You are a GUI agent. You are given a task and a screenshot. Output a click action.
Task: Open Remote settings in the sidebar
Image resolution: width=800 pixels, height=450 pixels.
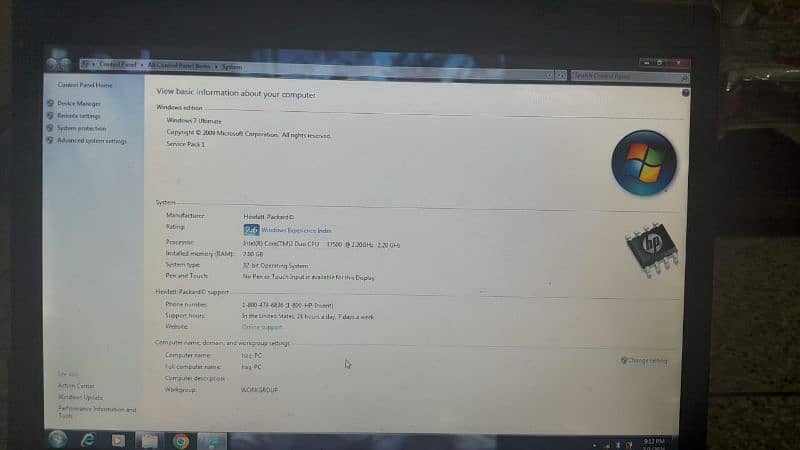(78, 116)
